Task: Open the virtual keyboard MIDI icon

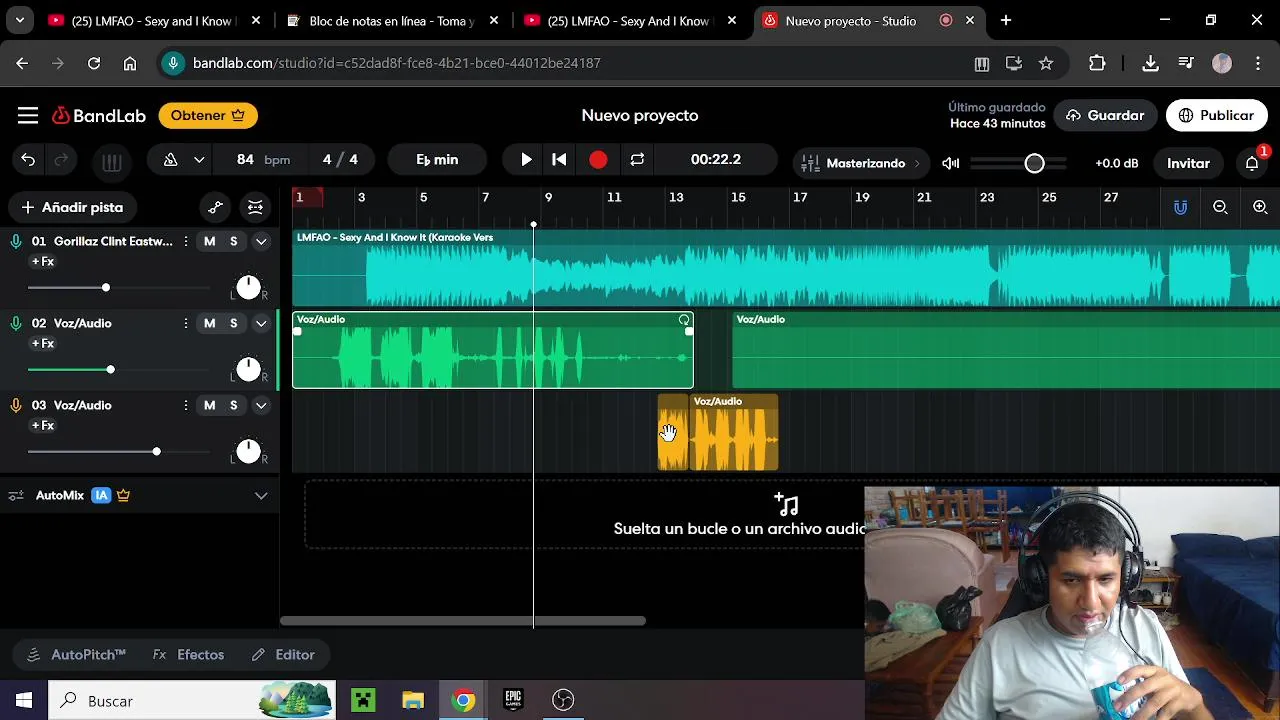Action: tap(112, 161)
